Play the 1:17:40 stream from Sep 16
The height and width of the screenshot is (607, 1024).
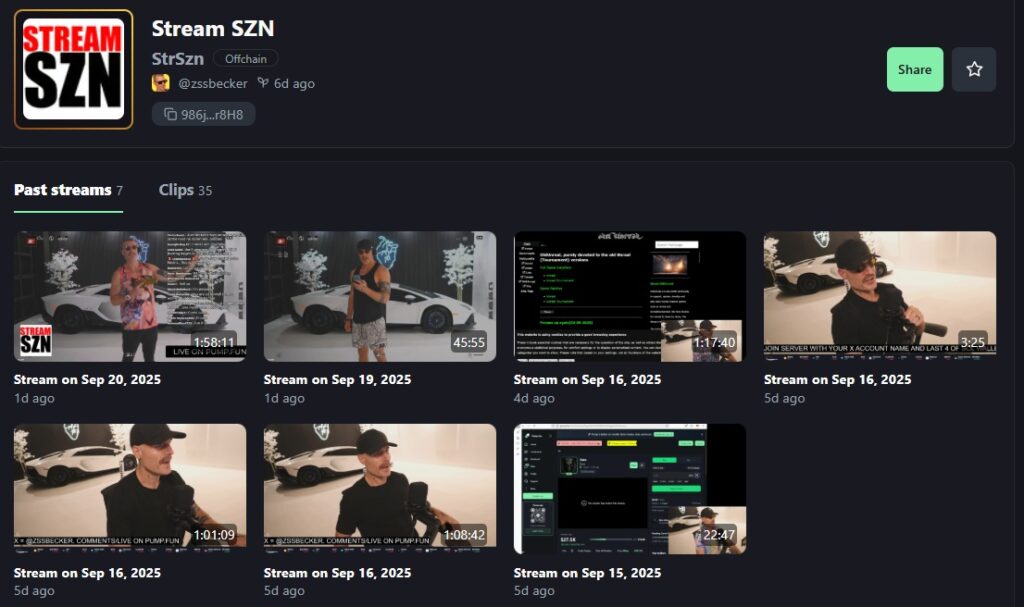pyautogui.click(x=630, y=296)
